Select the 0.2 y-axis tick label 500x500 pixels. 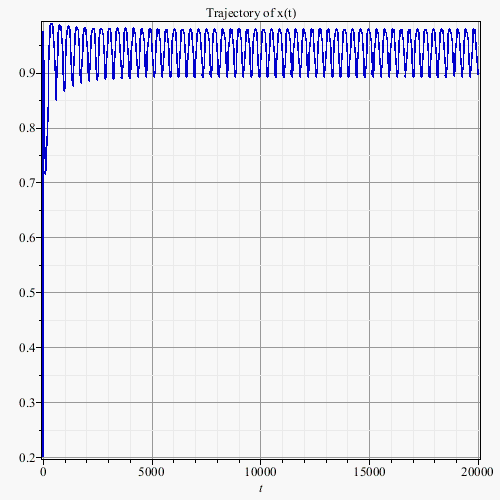pyautogui.click(x=27, y=457)
